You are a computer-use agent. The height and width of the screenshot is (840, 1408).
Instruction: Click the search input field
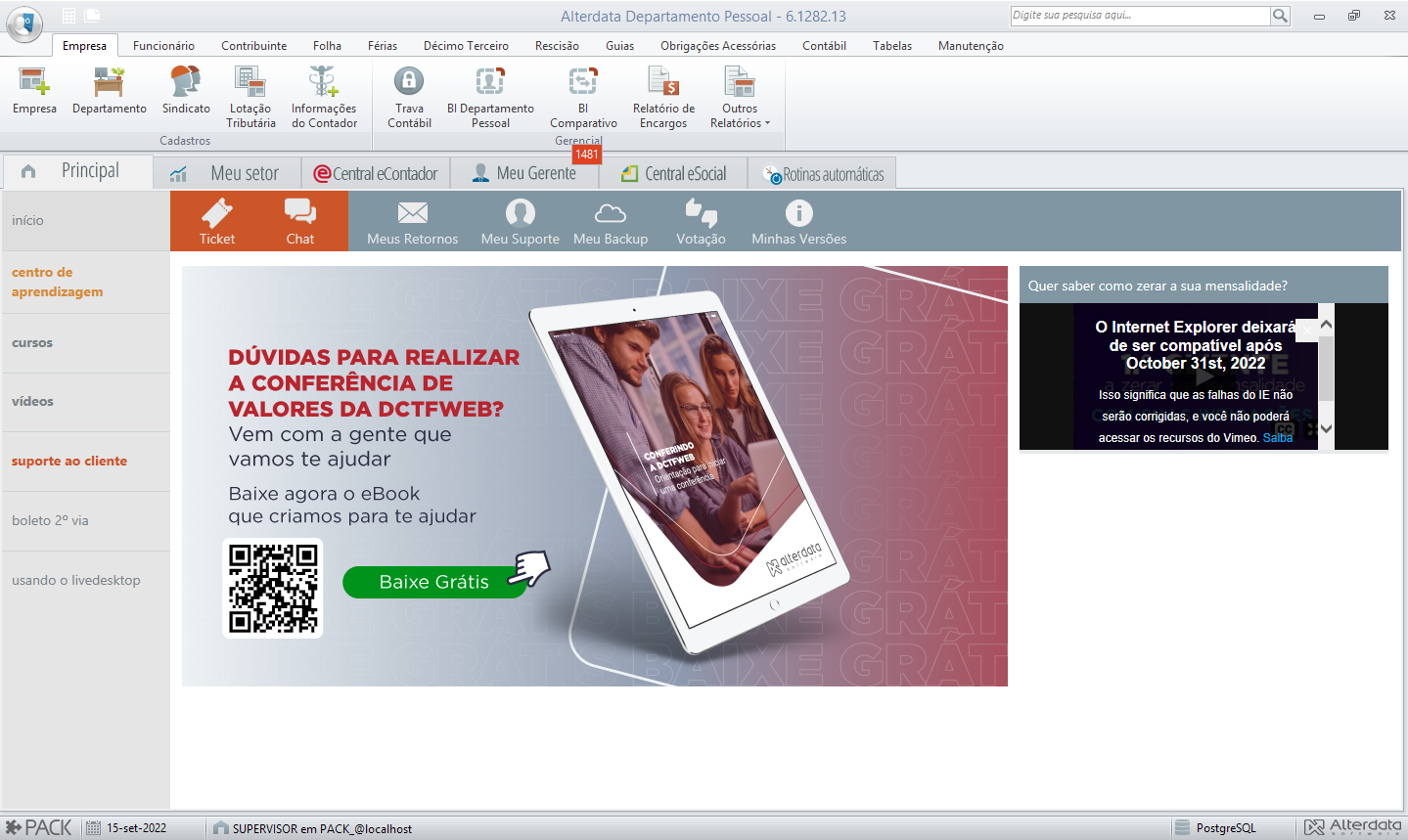(1140, 16)
